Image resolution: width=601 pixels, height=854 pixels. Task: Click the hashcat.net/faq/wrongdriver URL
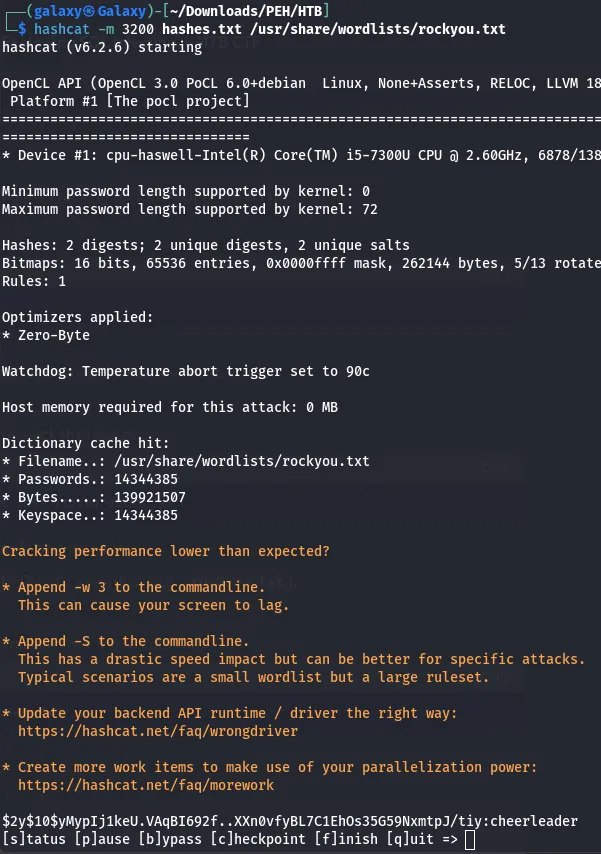158,731
